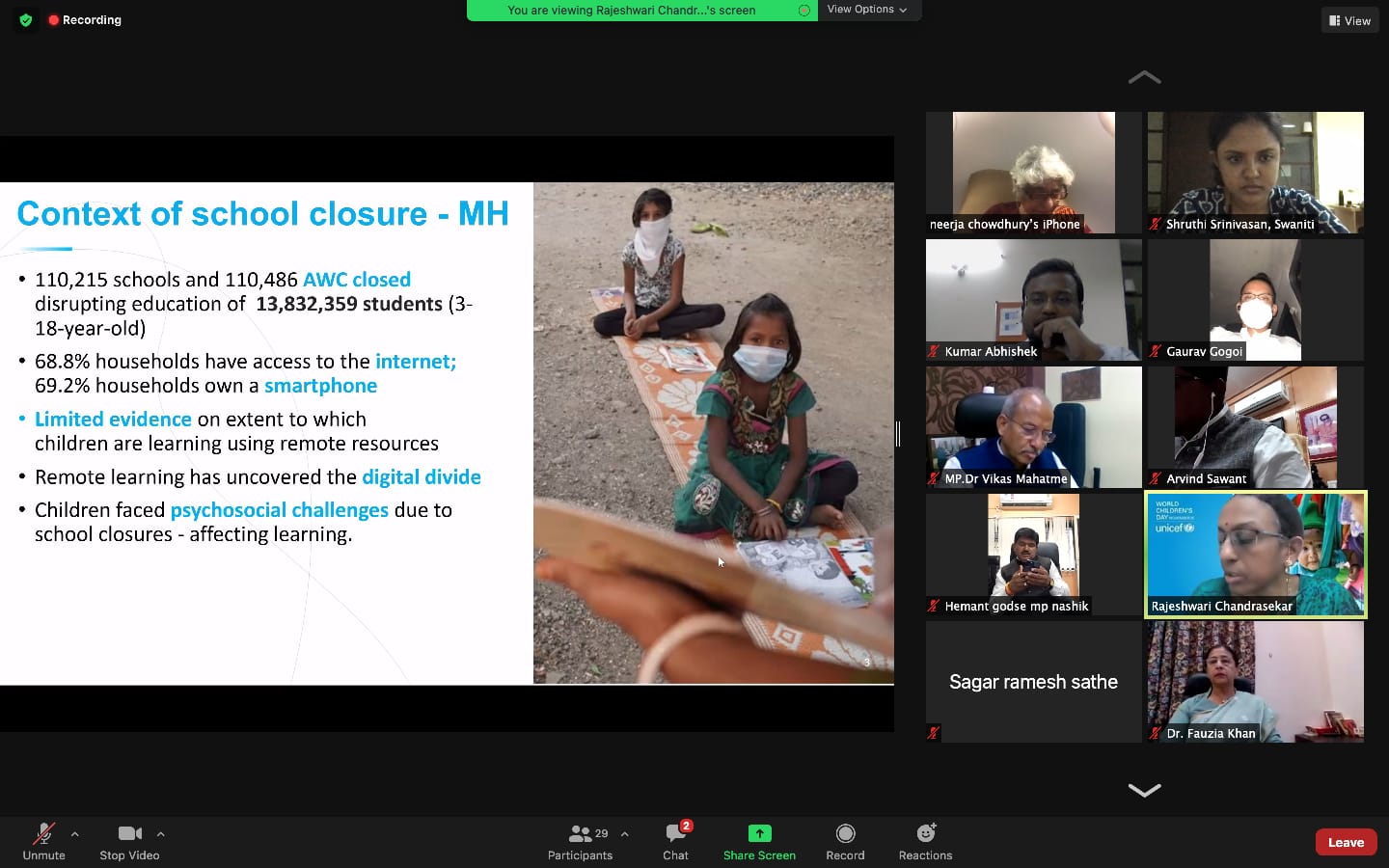The image size is (1389, 868).
Task: Click 'Limited evidence' text on slide
Action: (x=113, y=420)
